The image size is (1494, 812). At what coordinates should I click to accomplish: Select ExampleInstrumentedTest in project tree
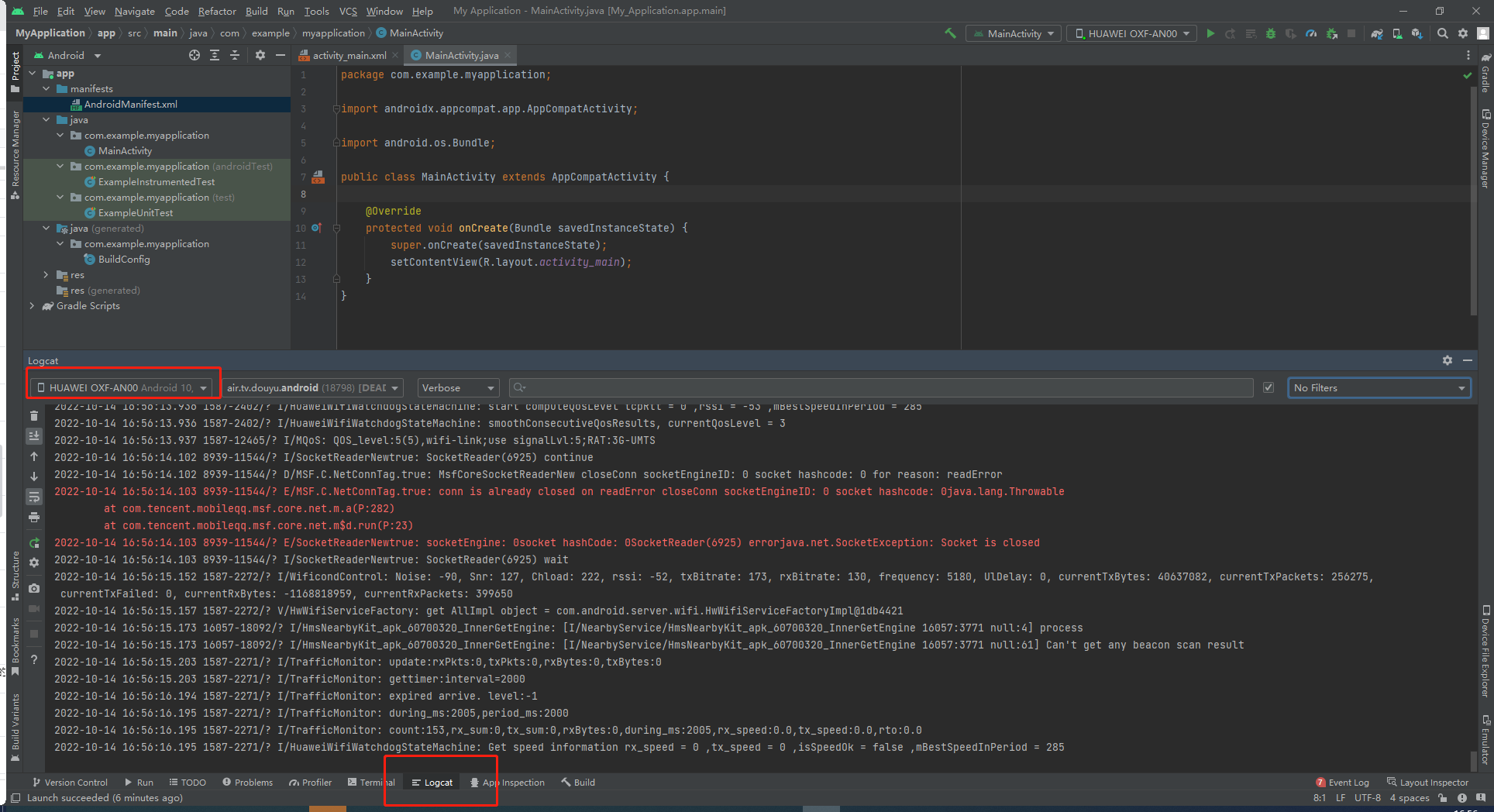pos(157,182)
